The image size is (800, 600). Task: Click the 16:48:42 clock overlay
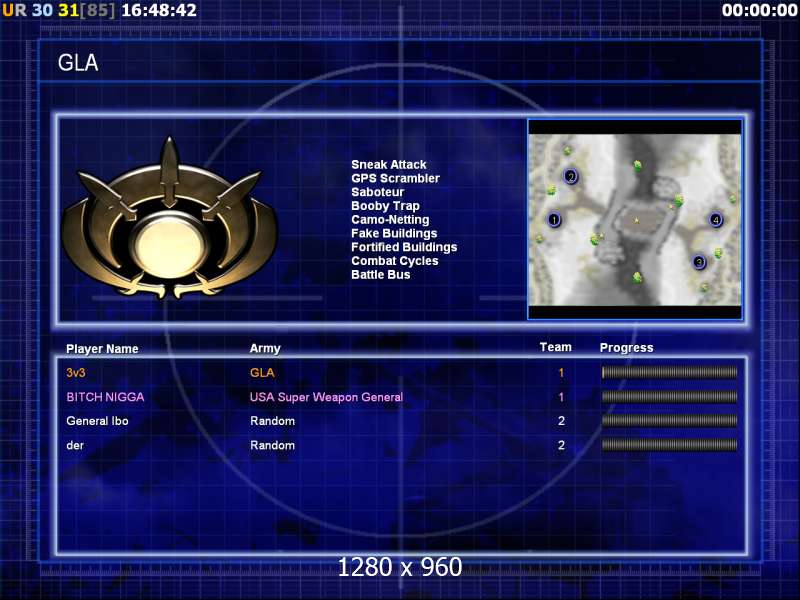coord(159,10)
